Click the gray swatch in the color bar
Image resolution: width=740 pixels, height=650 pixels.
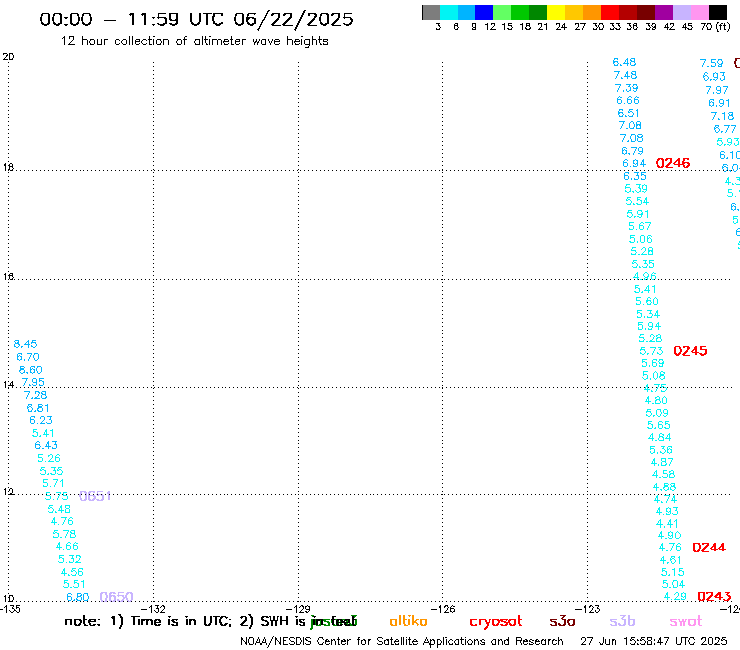[x=431, y=12]
